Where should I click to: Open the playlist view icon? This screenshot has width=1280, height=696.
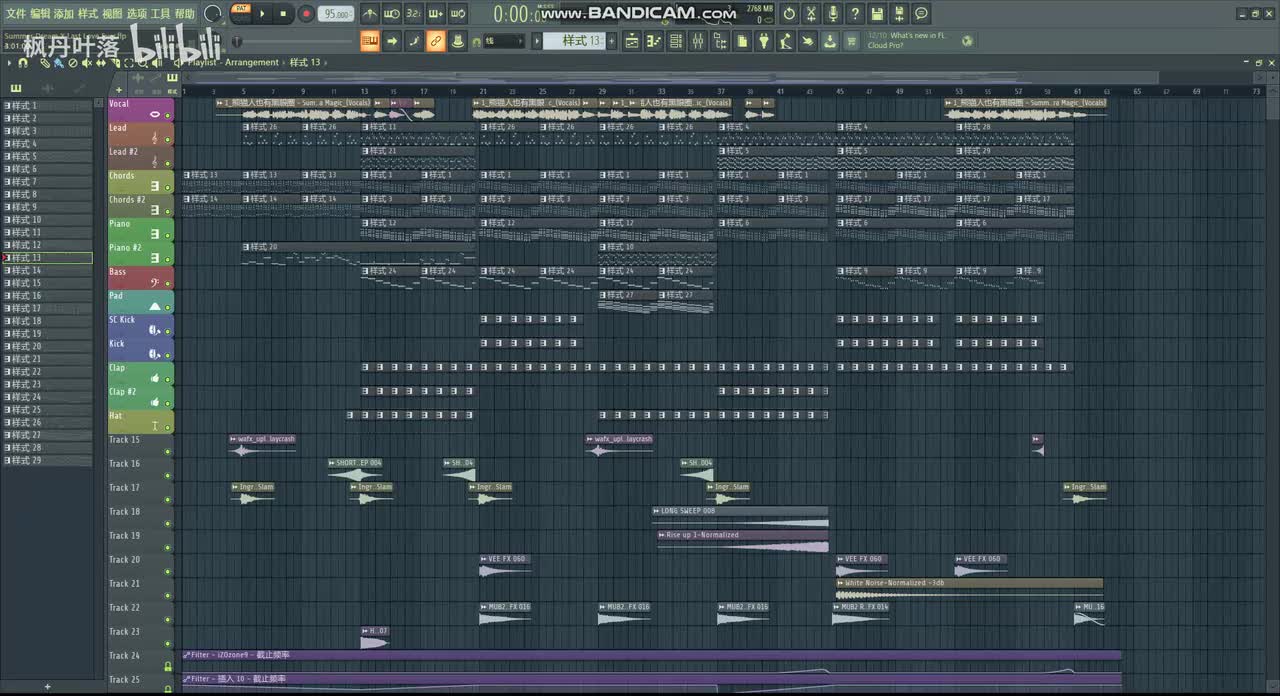(x=631, y=41)
